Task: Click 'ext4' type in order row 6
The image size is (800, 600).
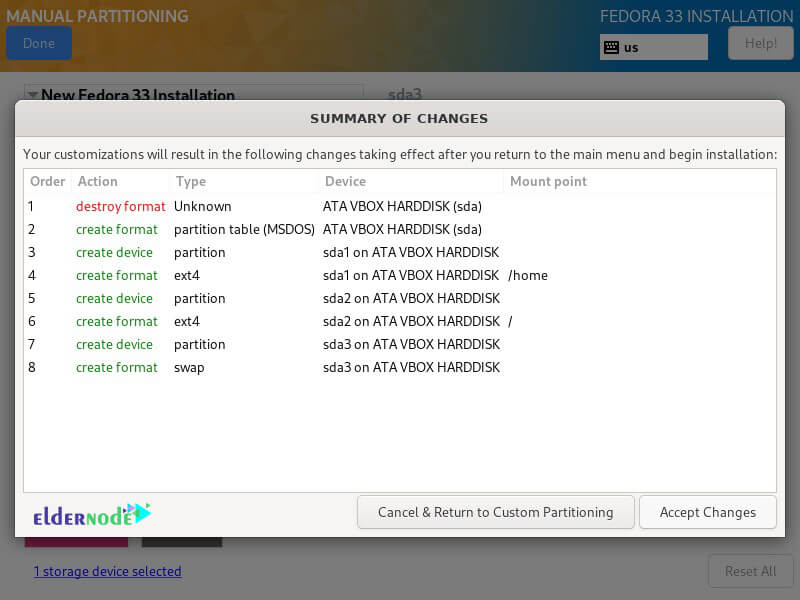Action: click(x=187, y=321)
